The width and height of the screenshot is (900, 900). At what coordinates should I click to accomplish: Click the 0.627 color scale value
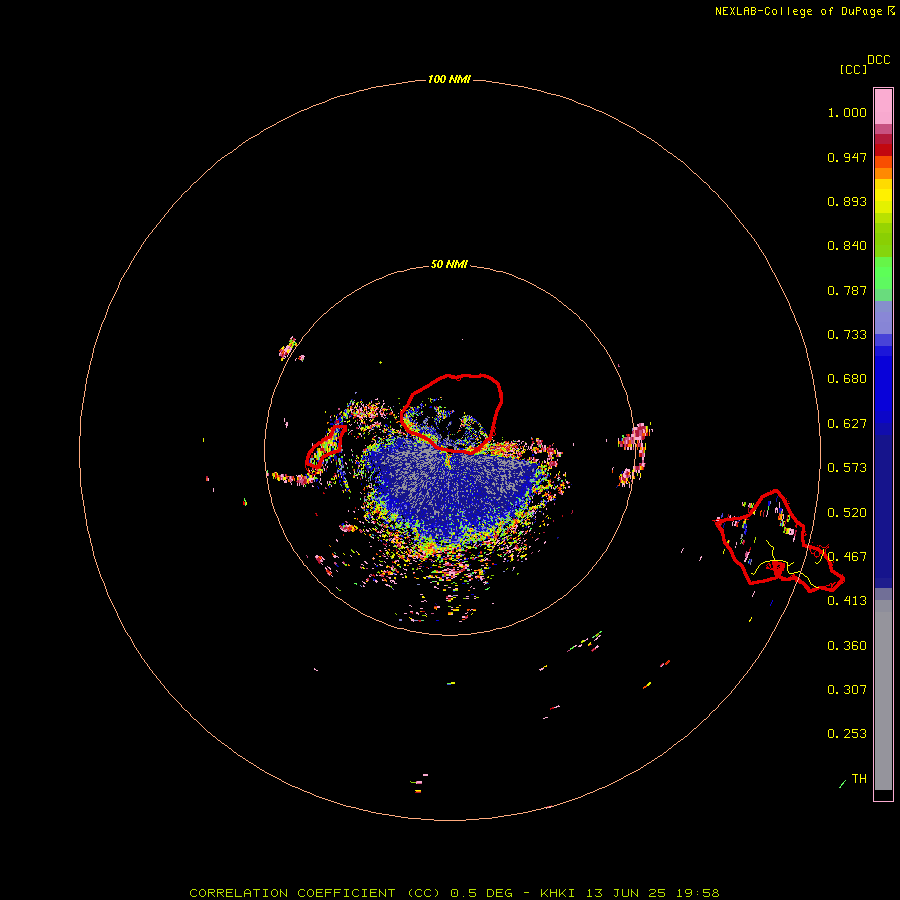847,424
